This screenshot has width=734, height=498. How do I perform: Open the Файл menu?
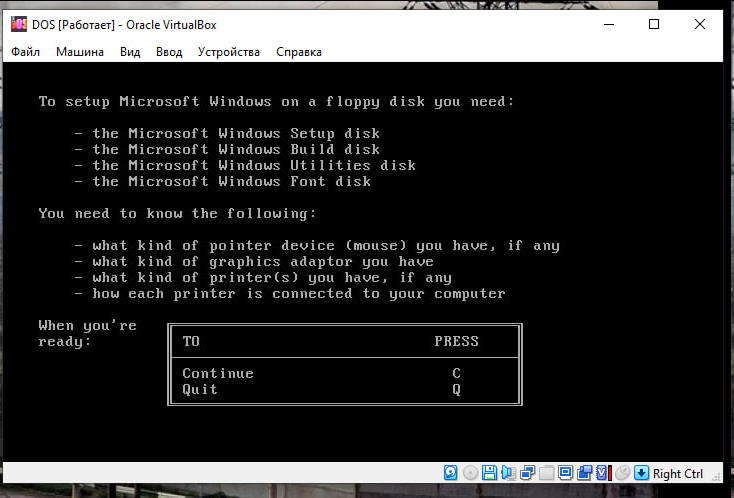[25, 52]
